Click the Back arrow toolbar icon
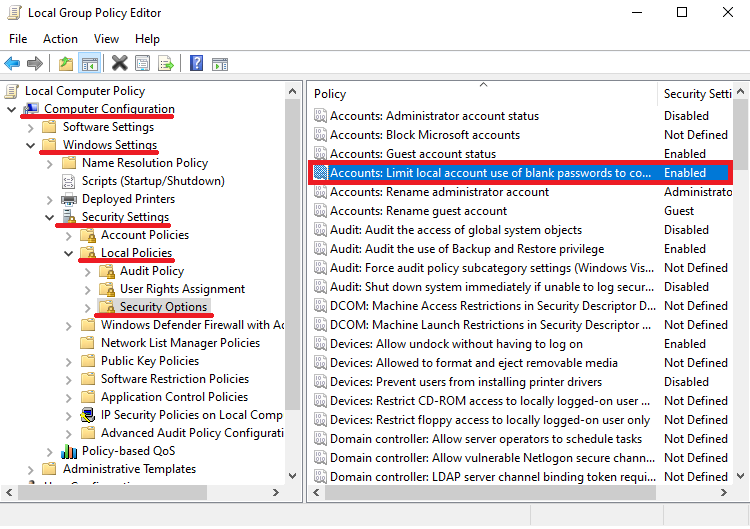750x529 pixels. 12,63
